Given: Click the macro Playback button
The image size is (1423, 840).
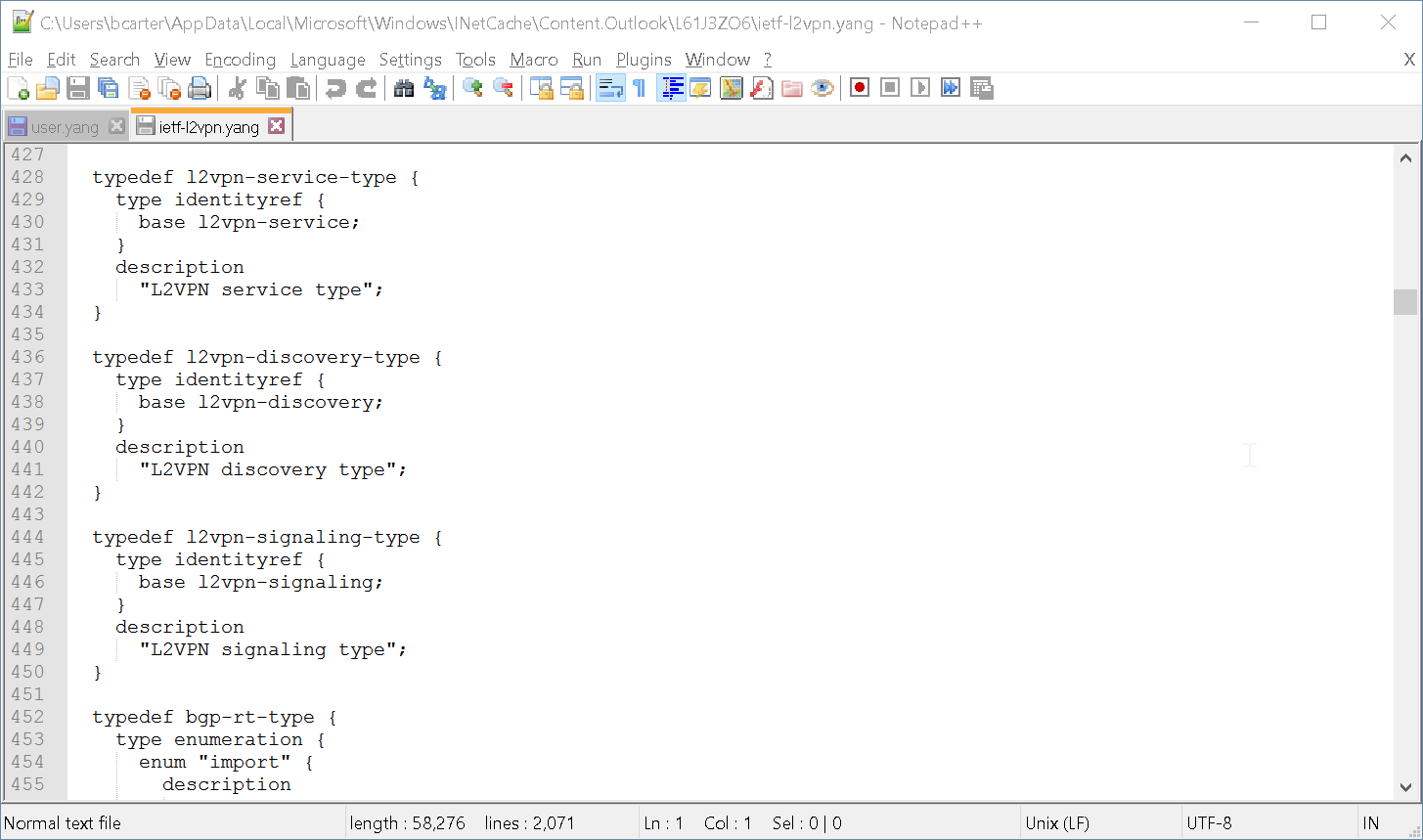Looking at the screenshot, I should 920,88.
